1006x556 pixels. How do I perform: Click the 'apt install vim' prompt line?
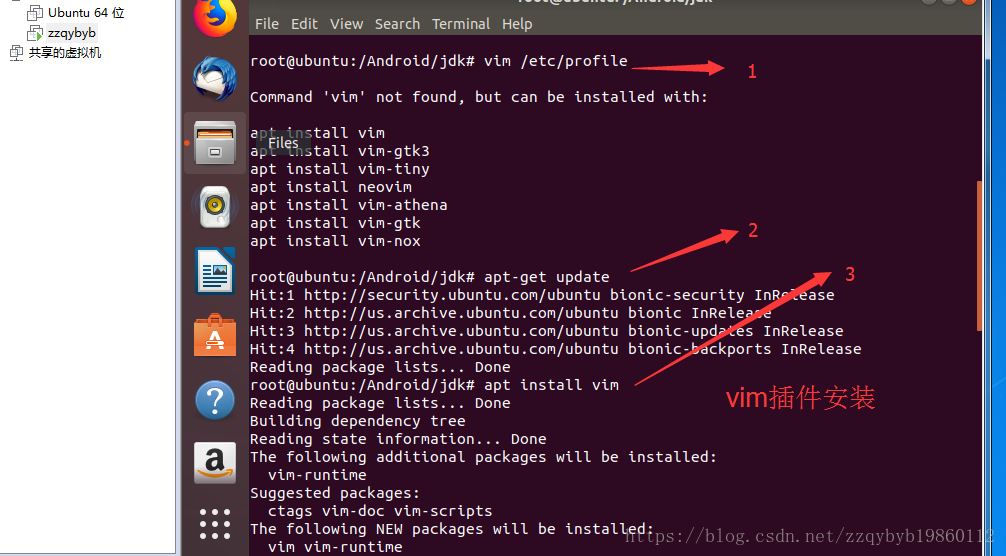coord(434,385)
